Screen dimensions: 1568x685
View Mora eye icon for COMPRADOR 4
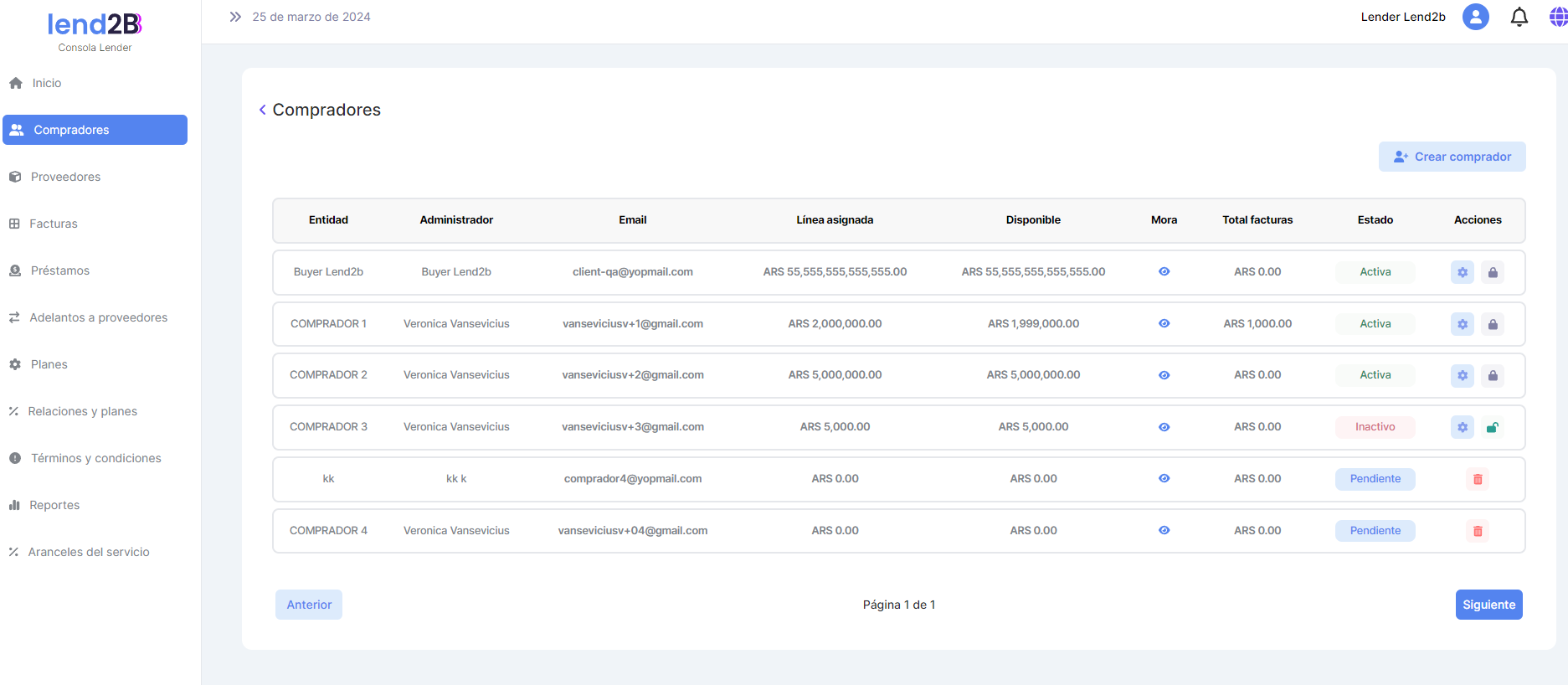[1164, 530]
